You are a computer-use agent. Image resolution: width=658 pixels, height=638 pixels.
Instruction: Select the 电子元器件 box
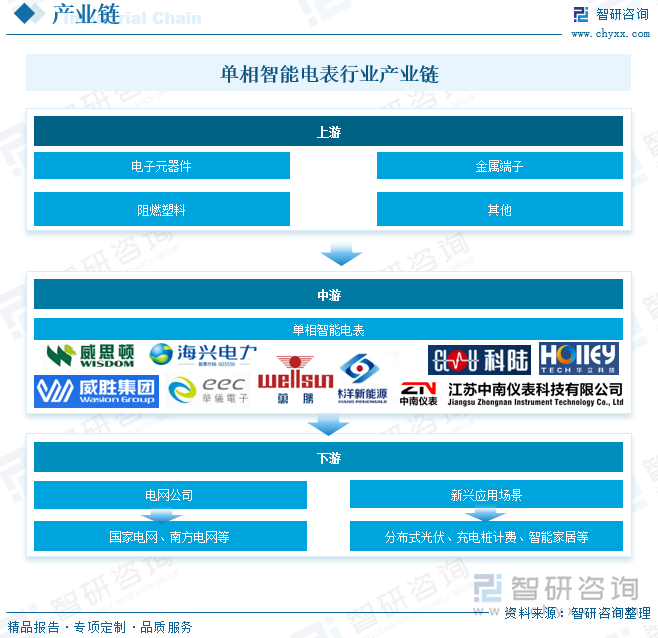pos(162,166)
